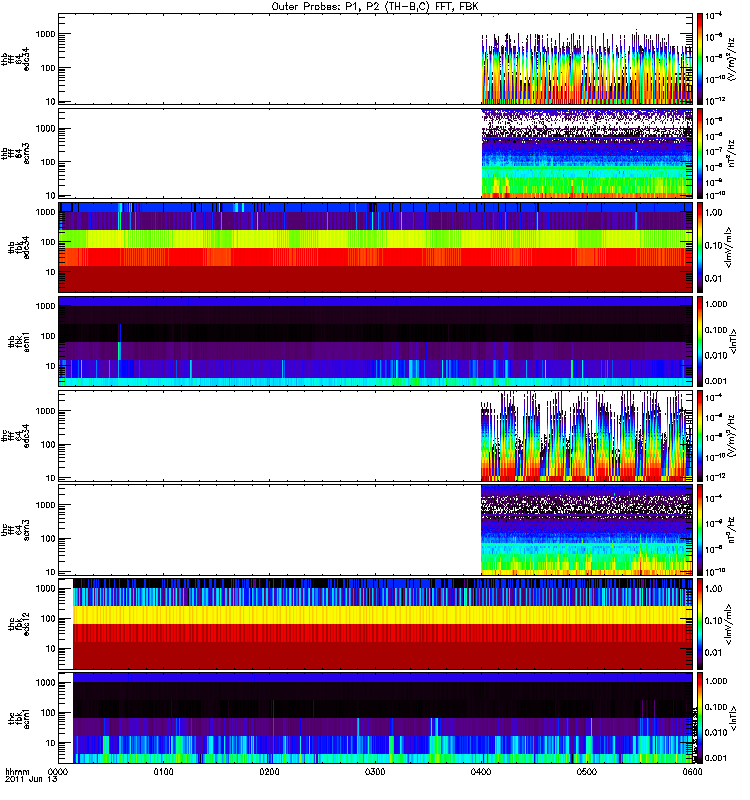750x800 pixels.
Task: Click '100' y-tick of thc fff edc34 panel
Action: tap(48, 444)
